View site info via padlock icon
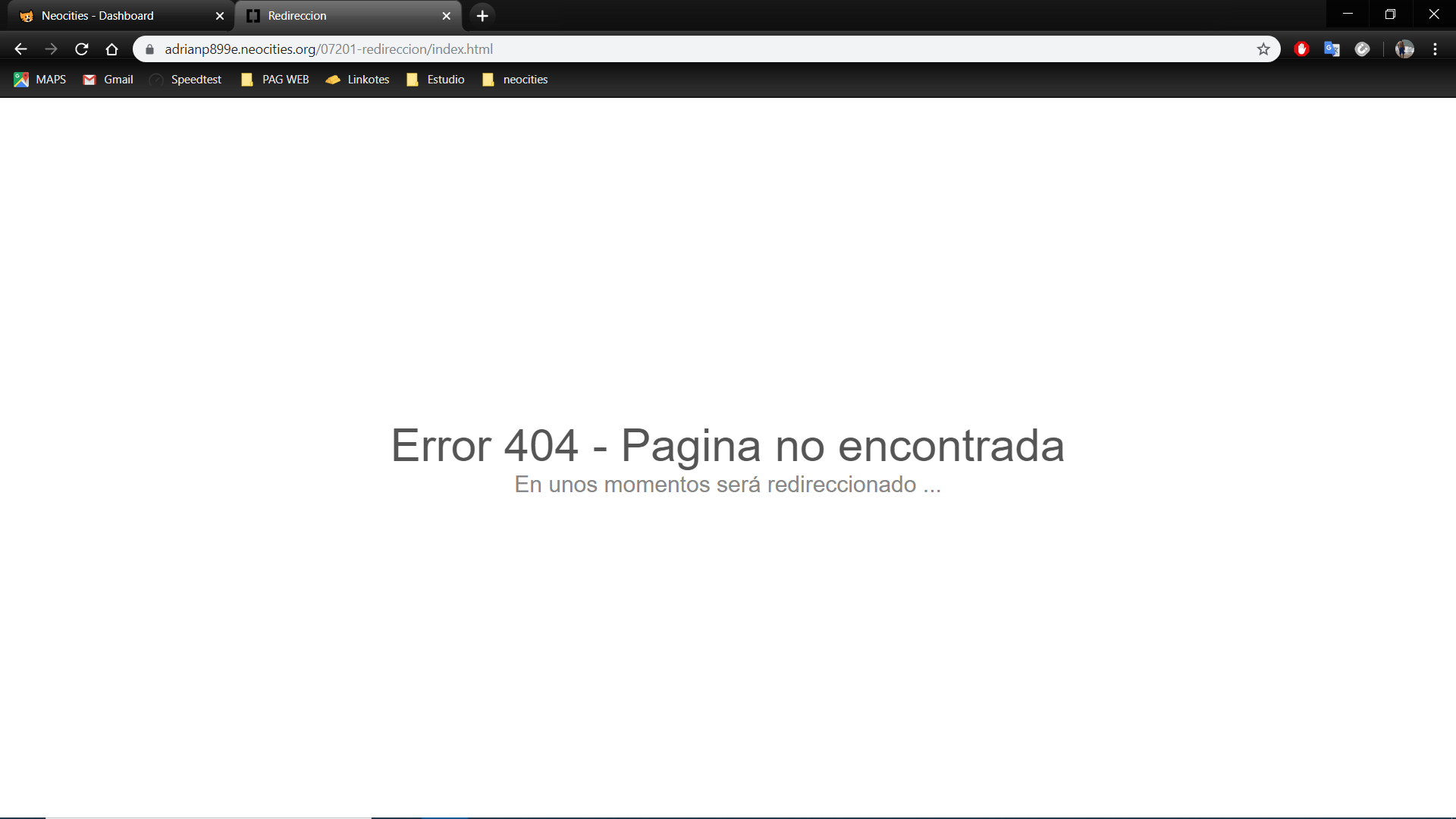This screenshot has width=1456, height=819. 149,49
